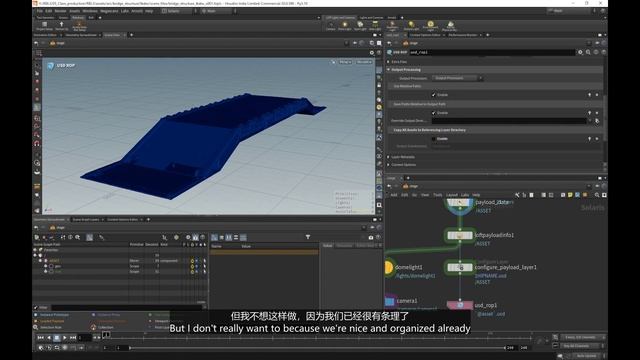Viewport: 640px width, 360px height.
Task: Open the File menu
Action: tap(40, 11)
